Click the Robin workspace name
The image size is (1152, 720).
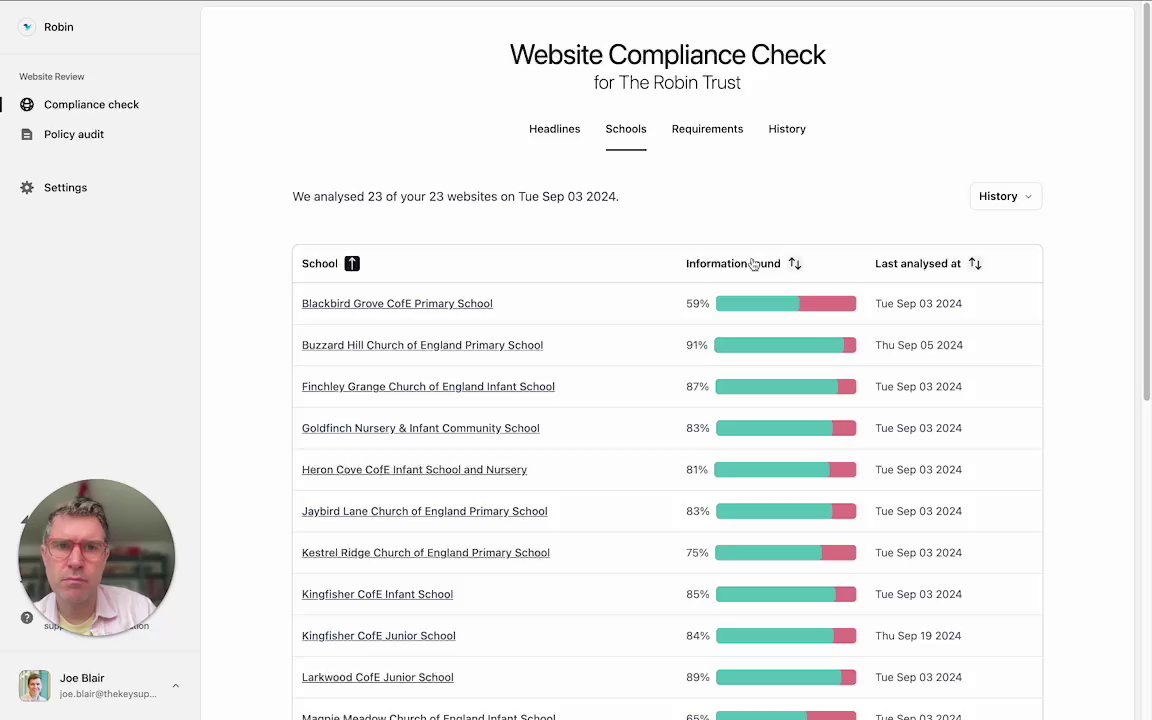59,27
